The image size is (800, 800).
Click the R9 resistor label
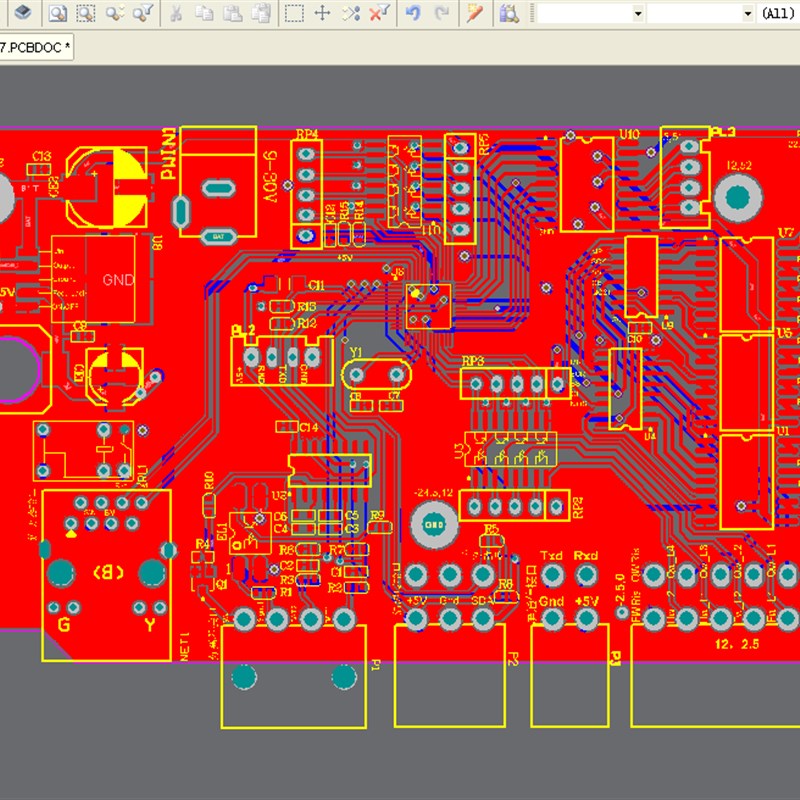[x=377, y=516]
